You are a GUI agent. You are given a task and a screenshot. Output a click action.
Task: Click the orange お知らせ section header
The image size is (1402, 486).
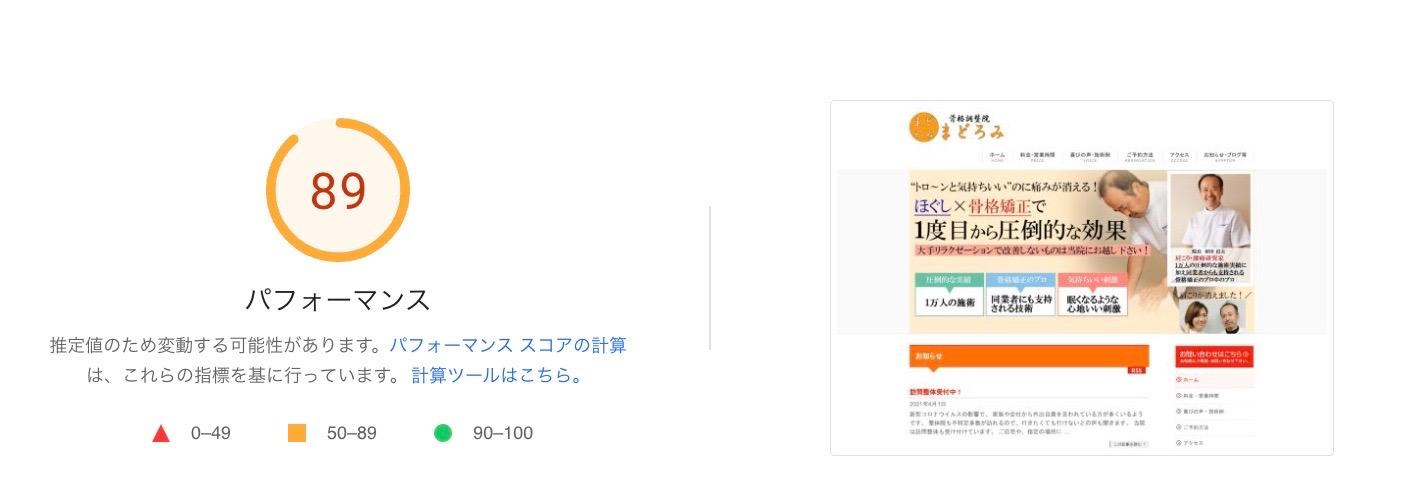coord(1029,357)
